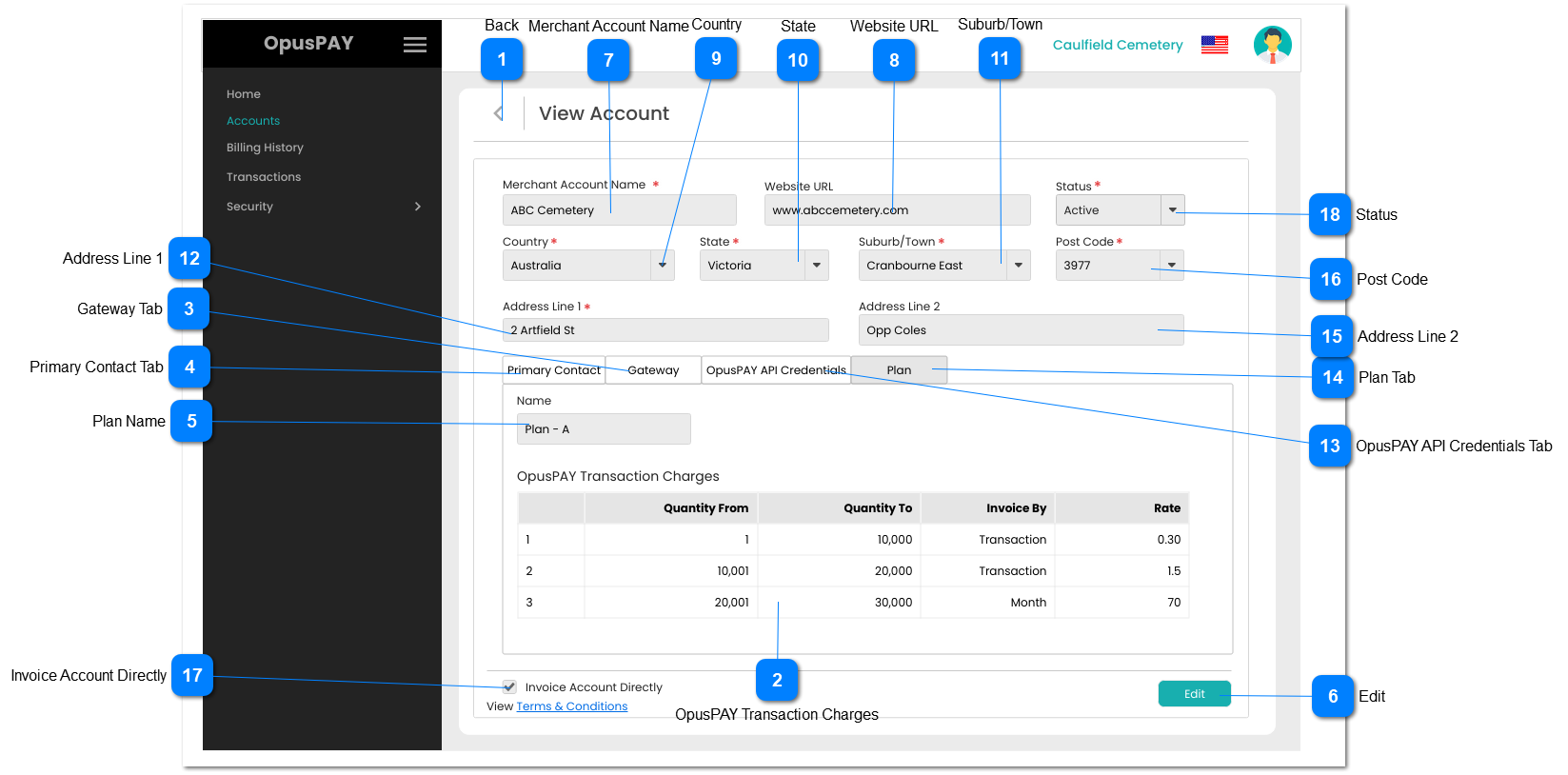Image resolution: width=1568 pixels, height=775 pixels.
Task: Open the Terms & Conditions link
Action: (x=571, y=705)
